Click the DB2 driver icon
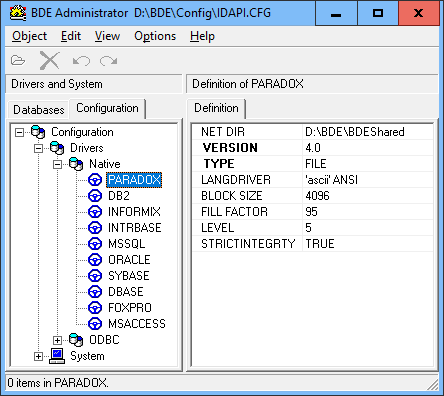The height and width of the screenshot is (396, 444). (95, 196)
